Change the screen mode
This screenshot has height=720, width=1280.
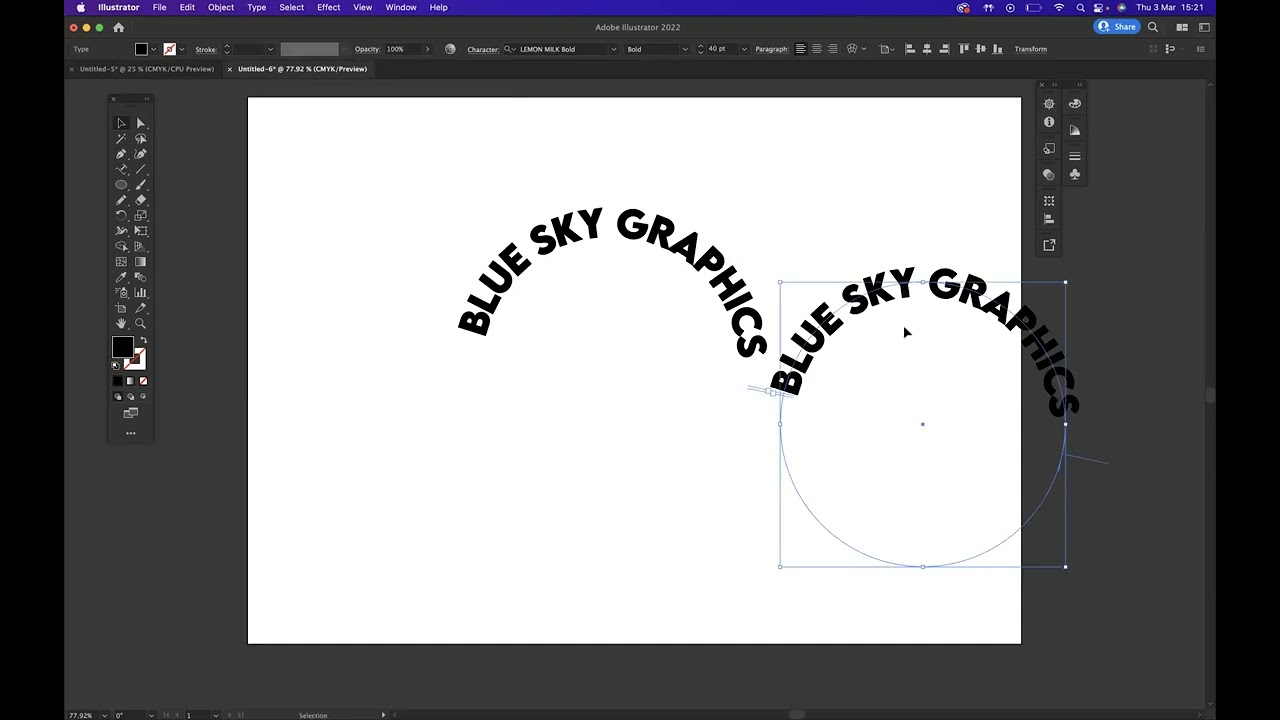click(x=130, y=413)
